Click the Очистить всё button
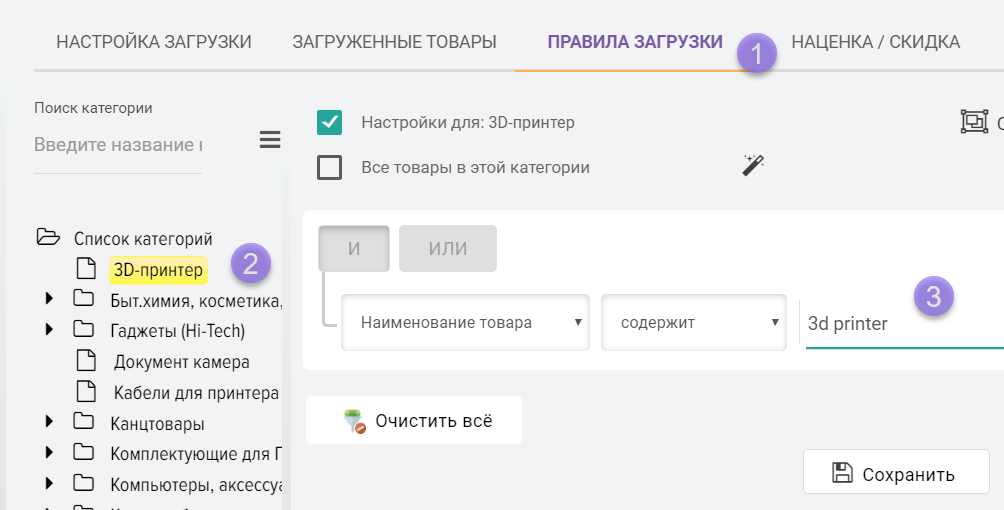 tap(414, 420)
